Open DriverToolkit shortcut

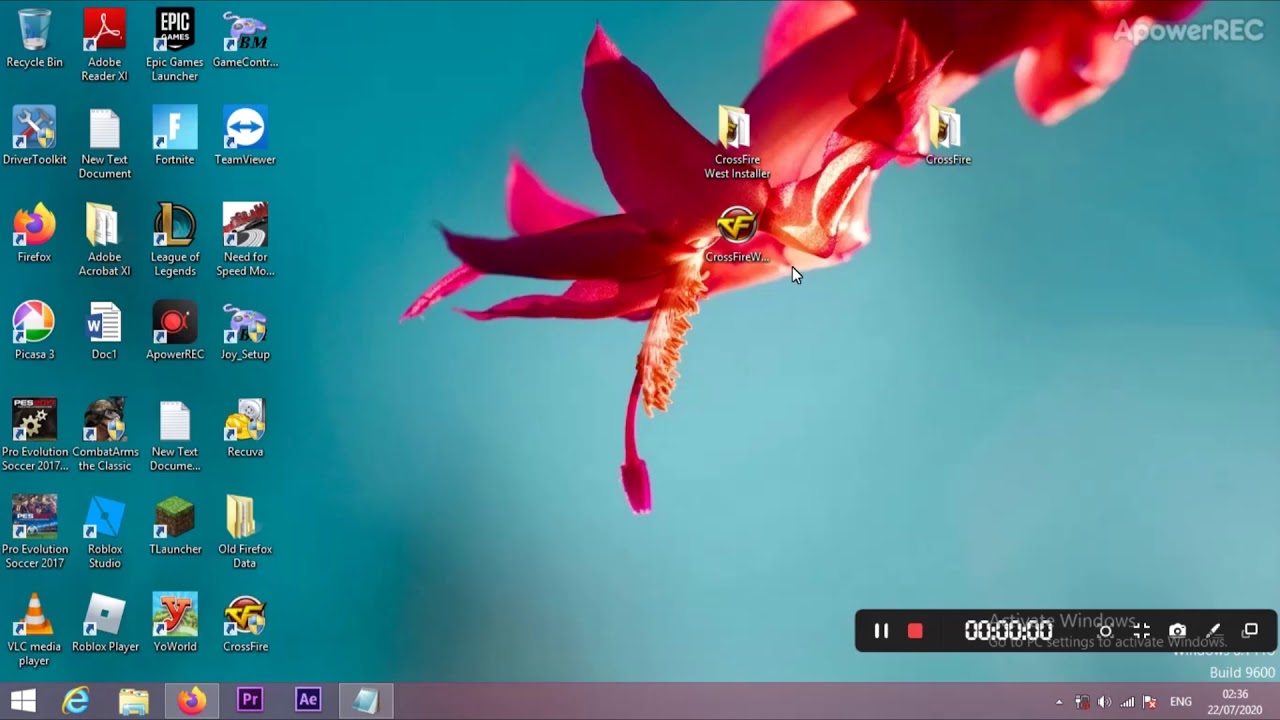[34, 136]
